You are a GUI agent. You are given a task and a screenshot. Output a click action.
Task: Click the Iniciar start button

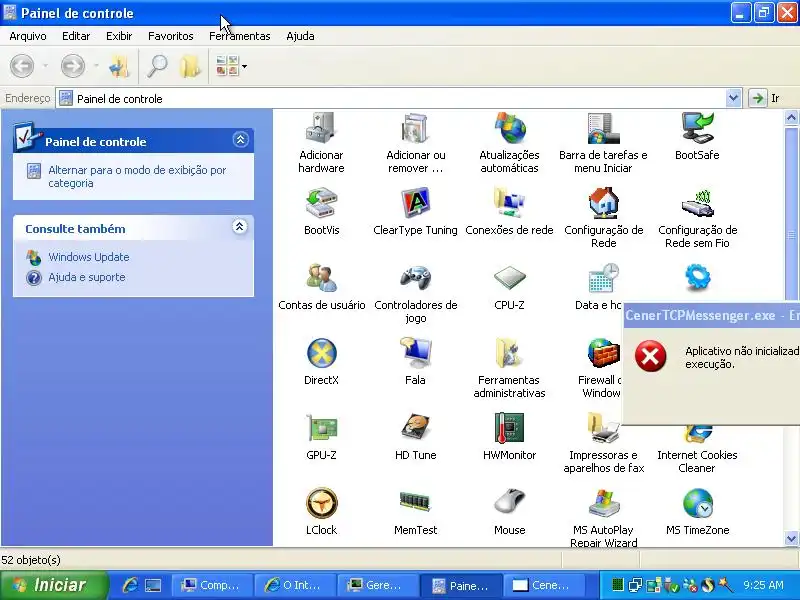[55, 585]
